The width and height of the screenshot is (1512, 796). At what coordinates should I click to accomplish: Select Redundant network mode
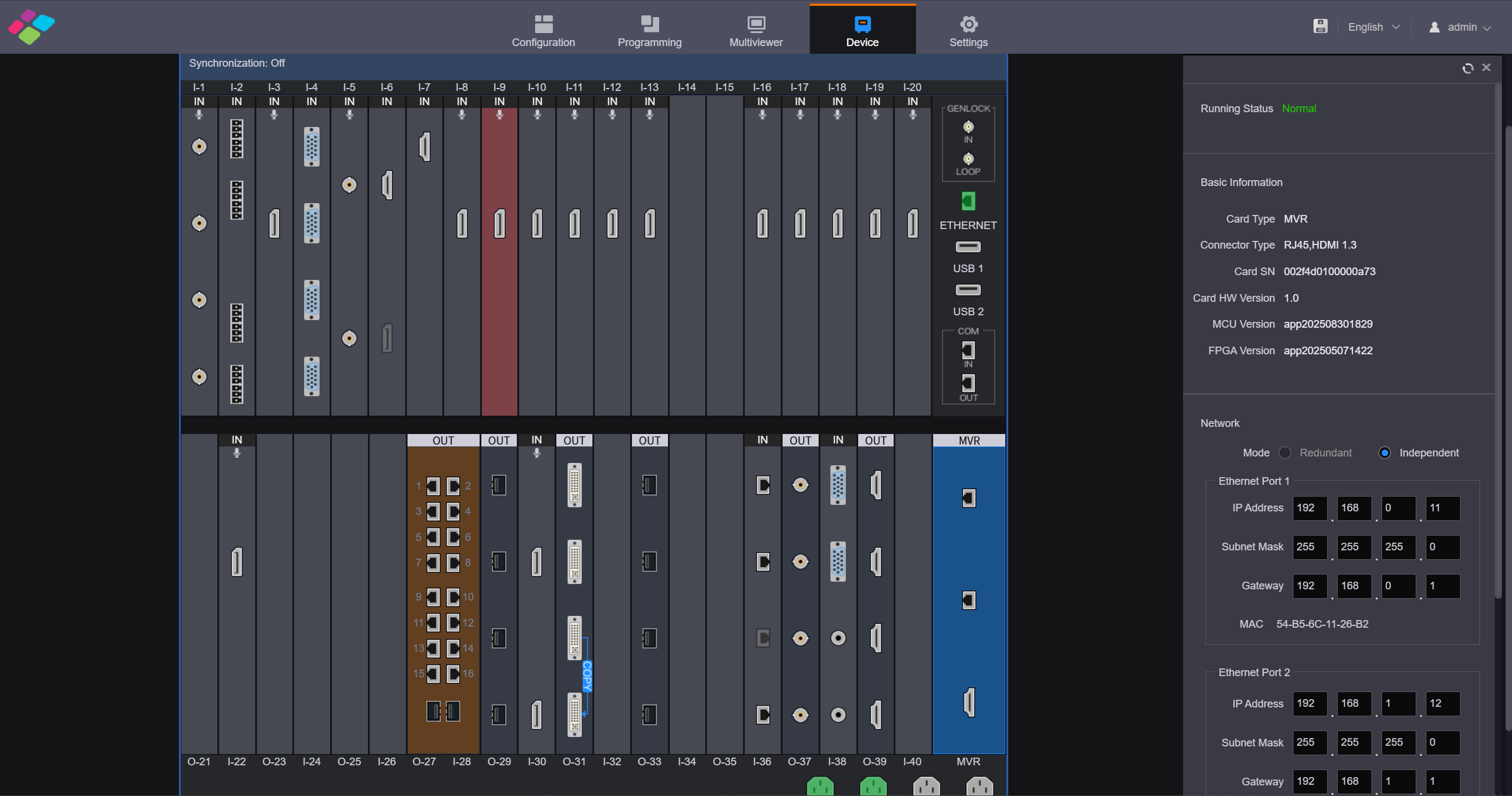click(x=1285, y=453)
